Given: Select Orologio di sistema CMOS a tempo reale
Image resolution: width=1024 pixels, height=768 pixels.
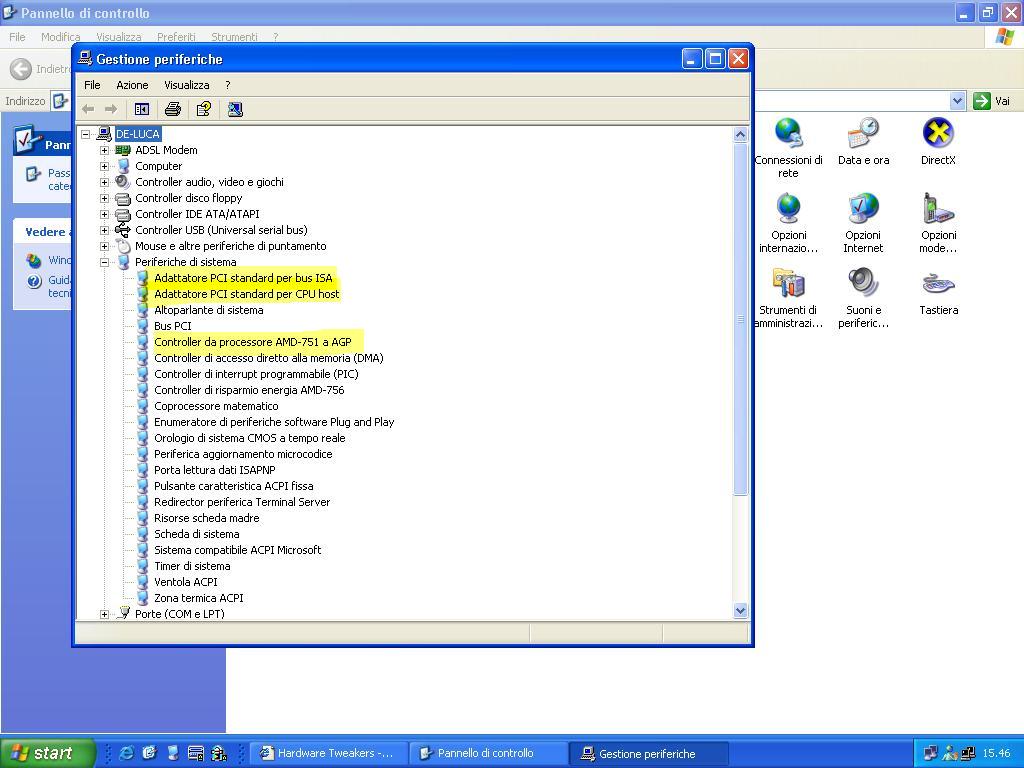Looking at the screenshot, I should click(x=249, y=438).
